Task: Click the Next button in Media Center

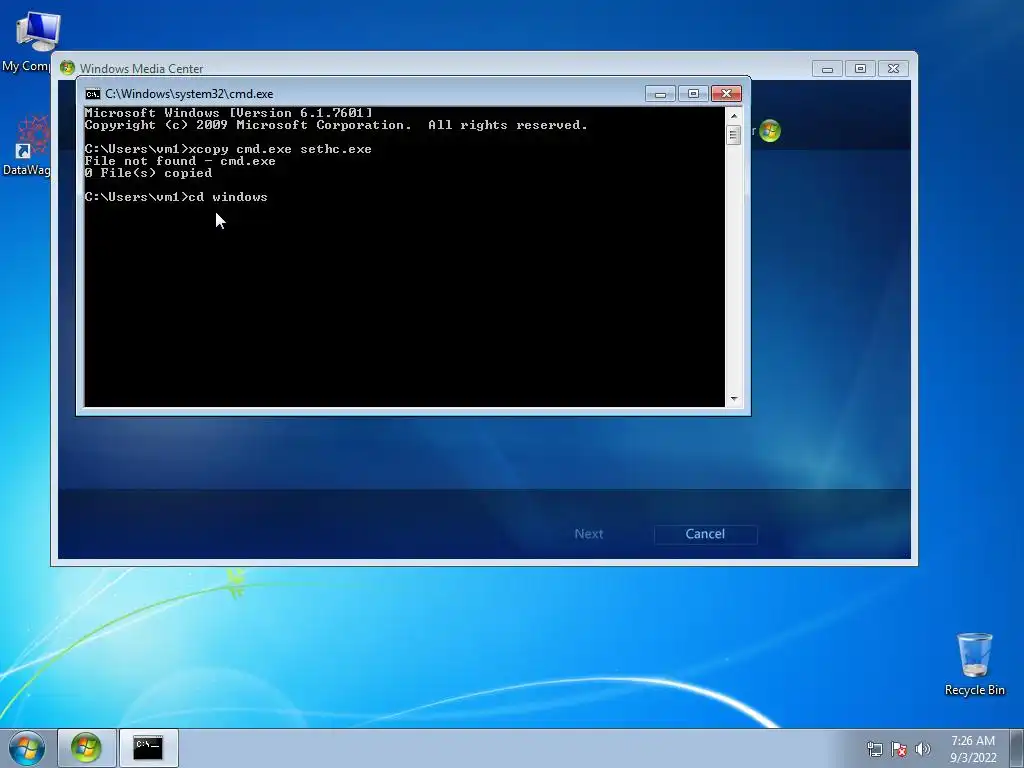Action: (x=588, y=534)
